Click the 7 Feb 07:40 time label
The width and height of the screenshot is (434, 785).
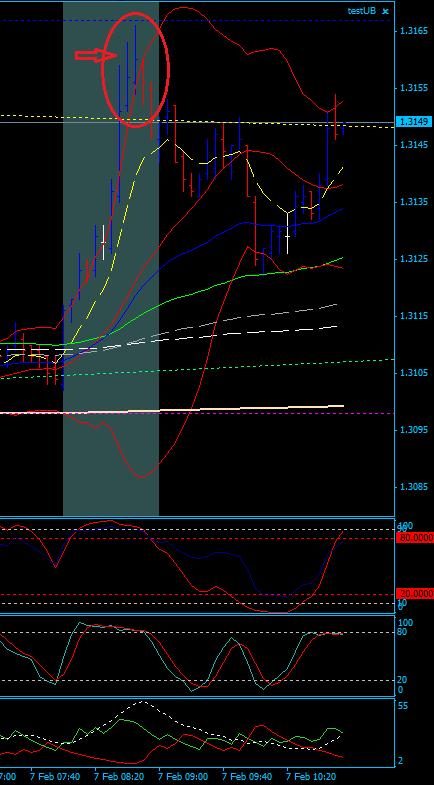[55, 776]
